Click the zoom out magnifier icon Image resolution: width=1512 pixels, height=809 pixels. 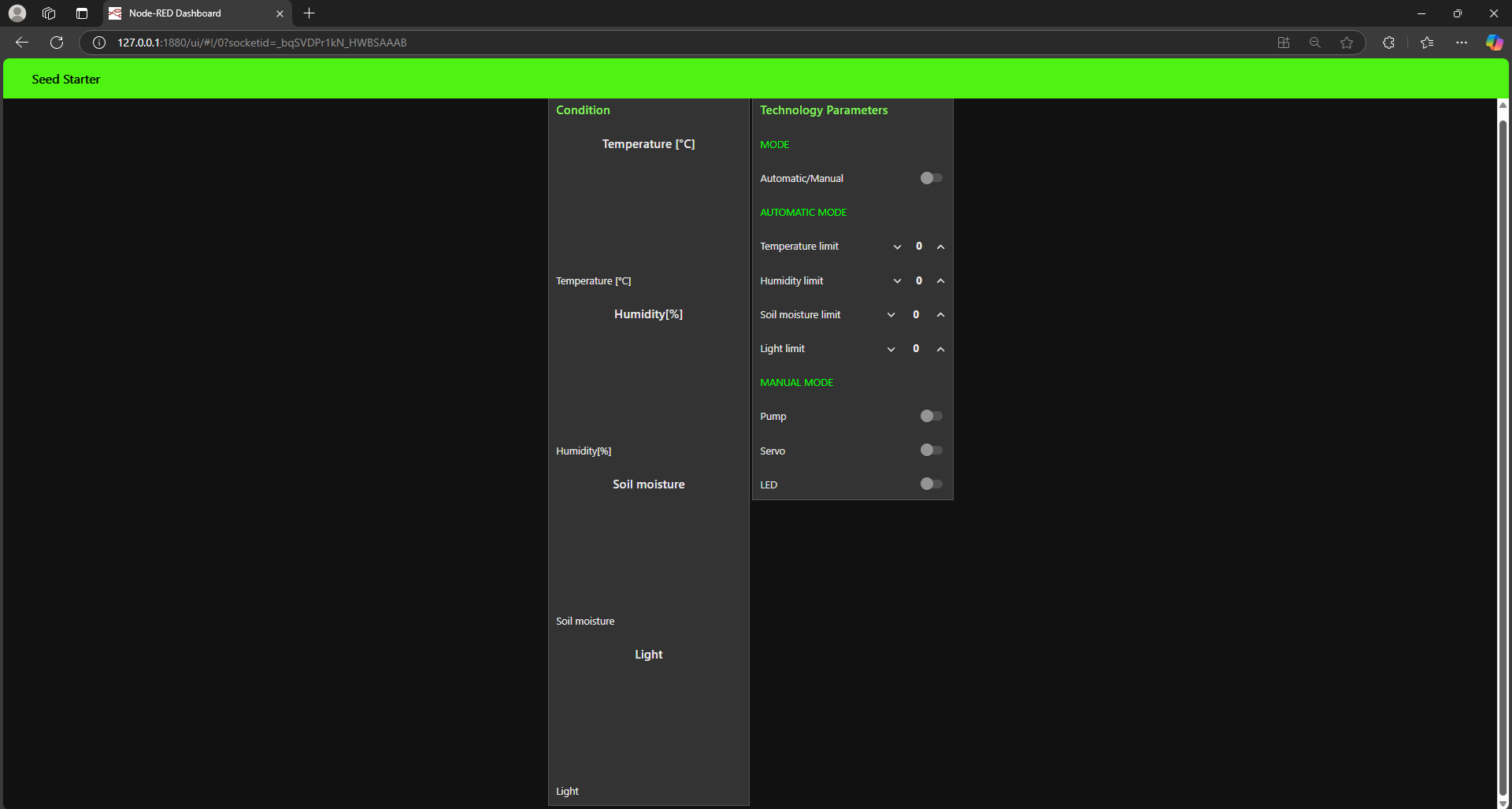pyautogui.click(x=1315, y=43)
